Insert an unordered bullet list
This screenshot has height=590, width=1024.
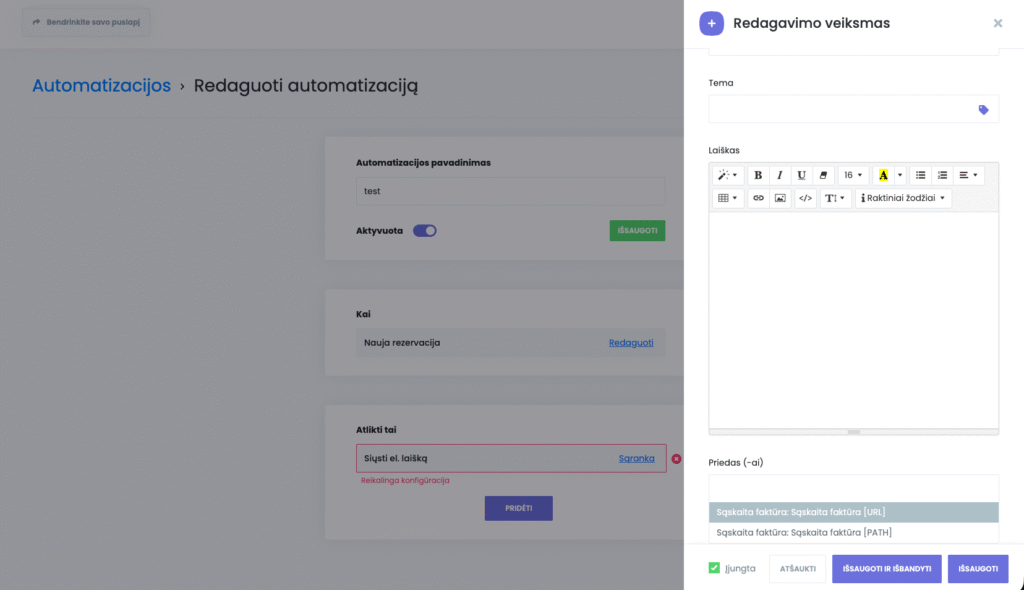[920, 175]
